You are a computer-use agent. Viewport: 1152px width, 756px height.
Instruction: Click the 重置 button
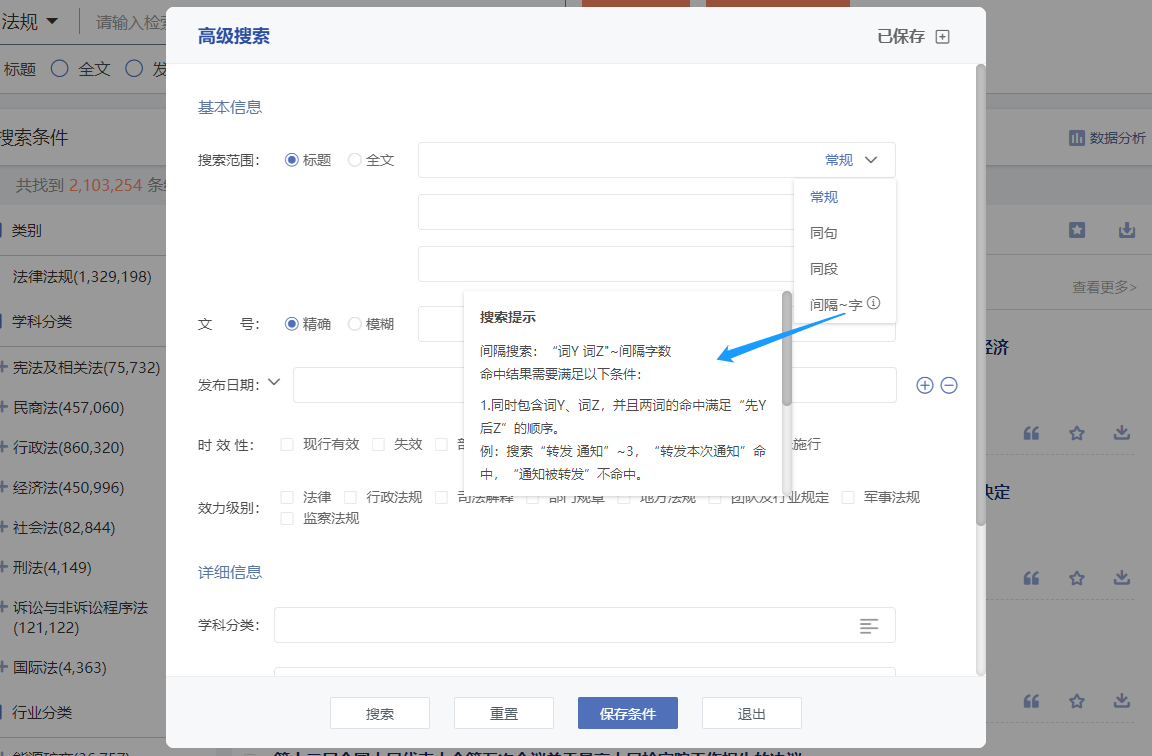[504, 713]
